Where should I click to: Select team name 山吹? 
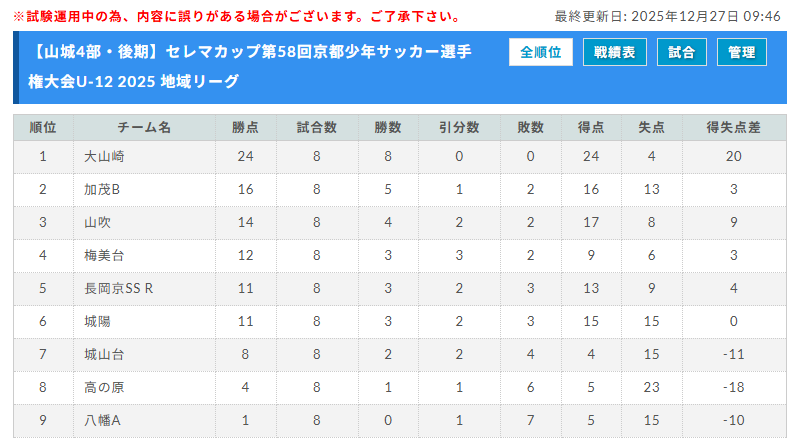(x=97, y=222)
